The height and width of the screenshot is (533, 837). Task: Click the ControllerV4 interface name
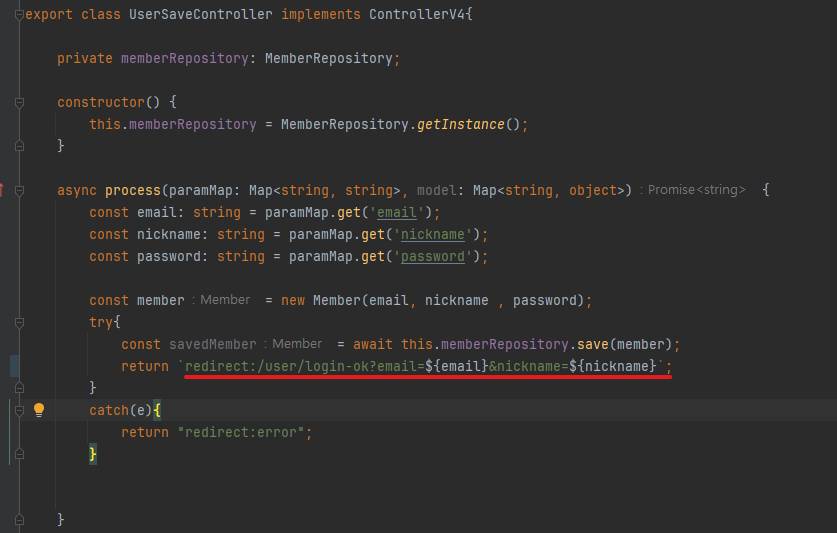click(417, 14)
